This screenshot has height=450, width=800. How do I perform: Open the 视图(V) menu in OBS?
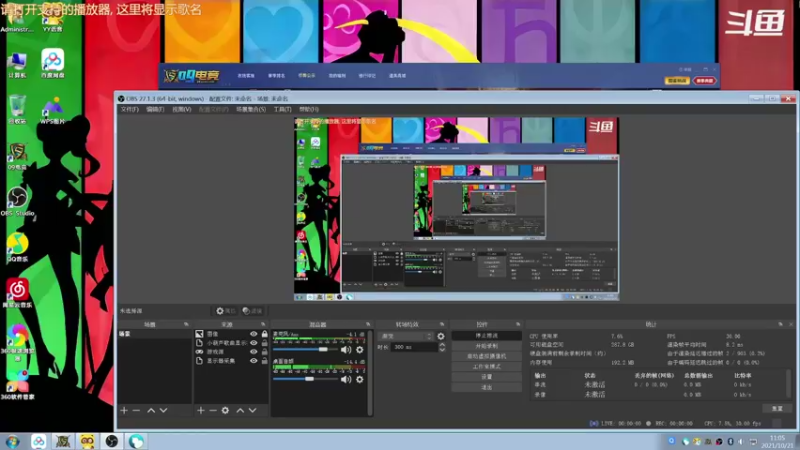click(x=181, y=109)
